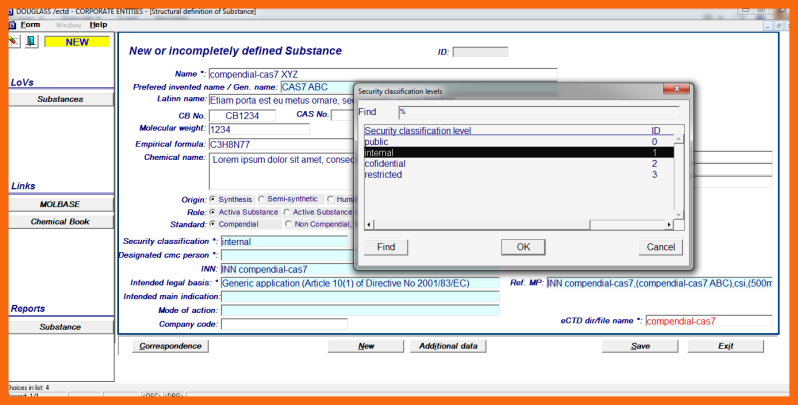798x405 pixels.
Task: Click the Chemical name text area
Action: [x=281, y=171]
